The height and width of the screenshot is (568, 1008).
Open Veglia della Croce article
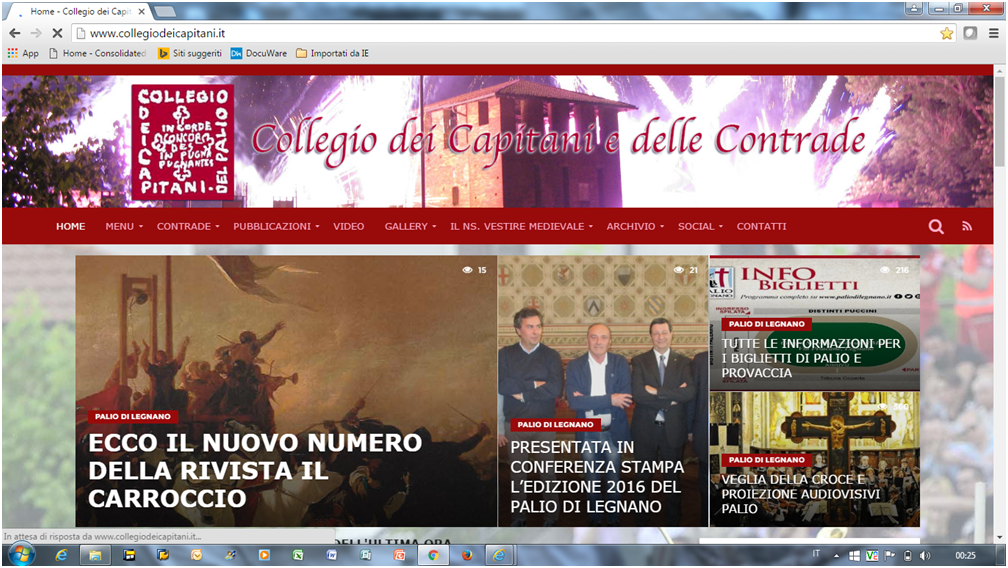coord(800,493)
